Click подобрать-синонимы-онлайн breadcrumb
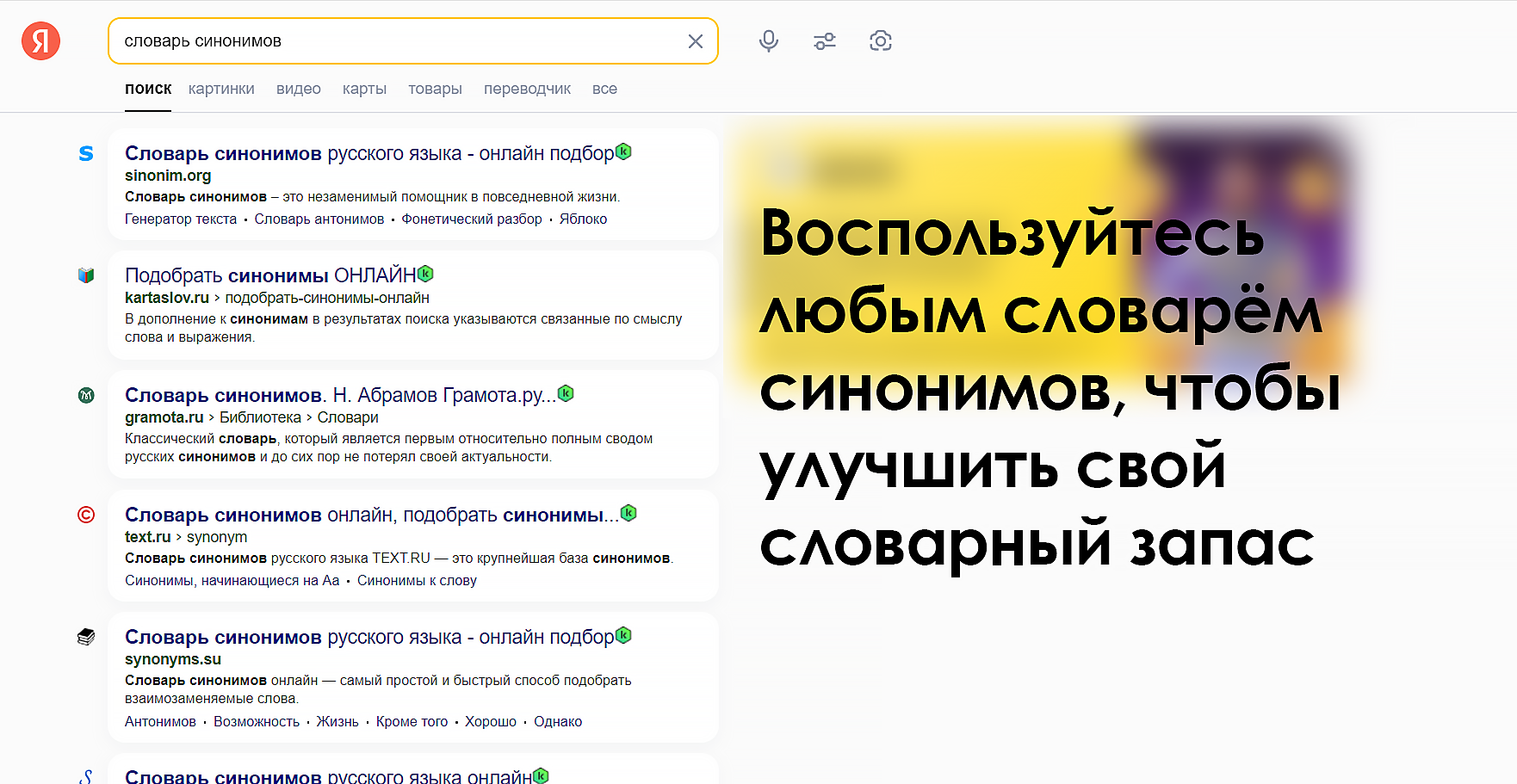 click(x=327, y=298)
